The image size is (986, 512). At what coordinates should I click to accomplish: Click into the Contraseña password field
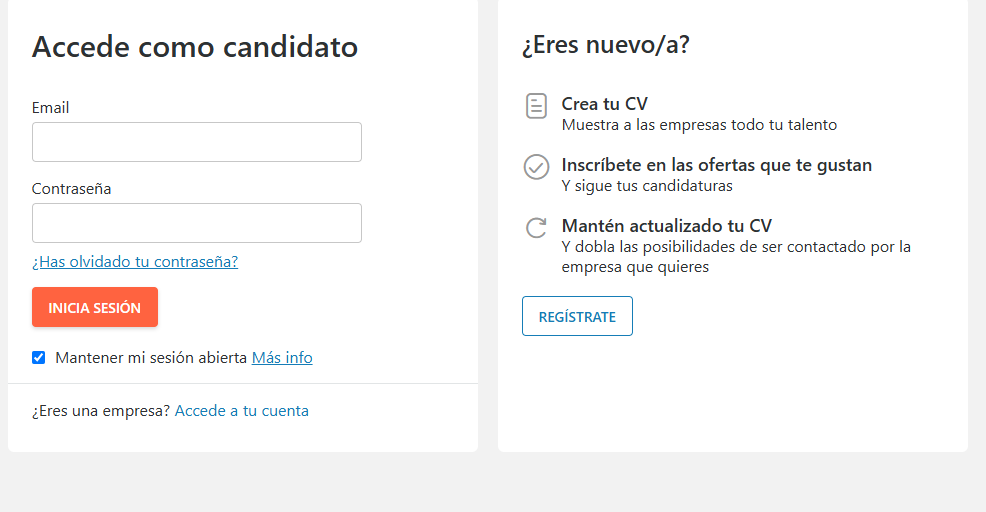[x=197, y=223]
